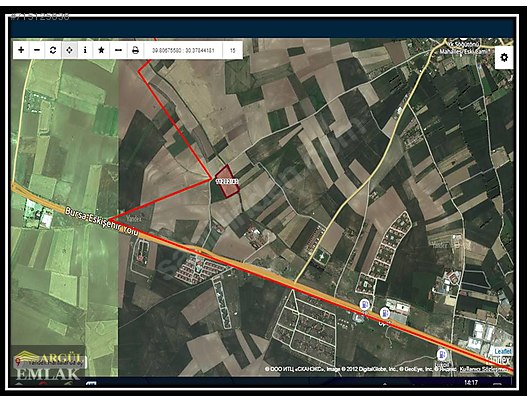Add a favorite with the star icon
The width and height of the screenshot is (528, 396).
[x=101, y=50]
